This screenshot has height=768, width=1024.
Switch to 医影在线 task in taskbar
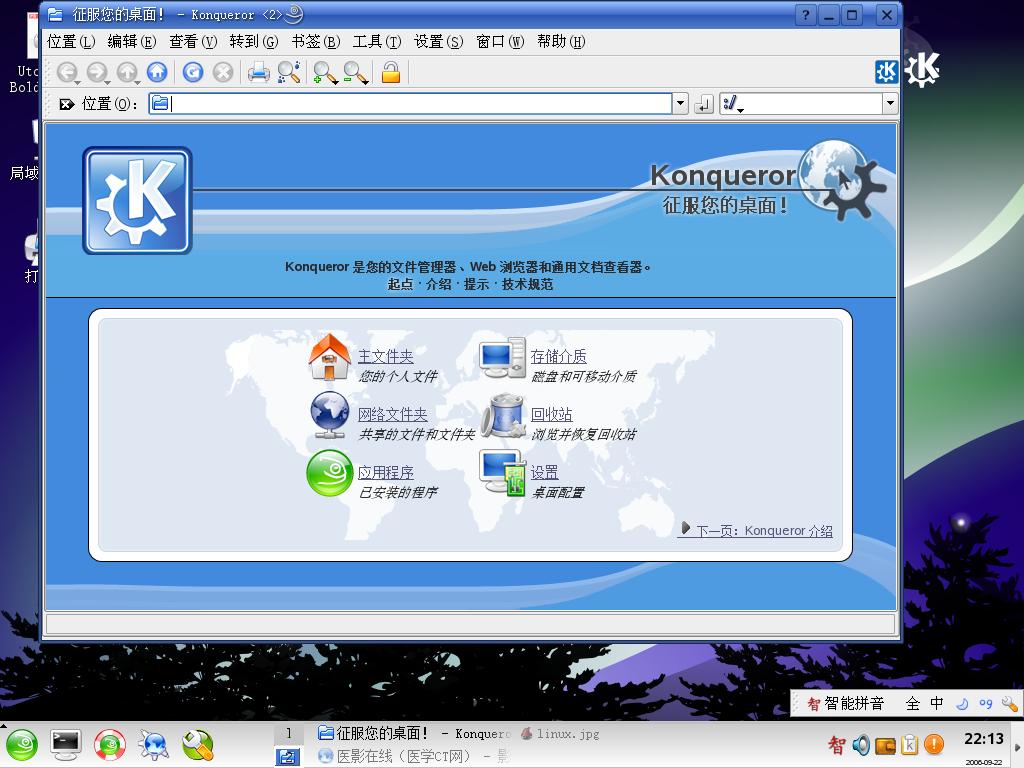(x=414, y=756)
